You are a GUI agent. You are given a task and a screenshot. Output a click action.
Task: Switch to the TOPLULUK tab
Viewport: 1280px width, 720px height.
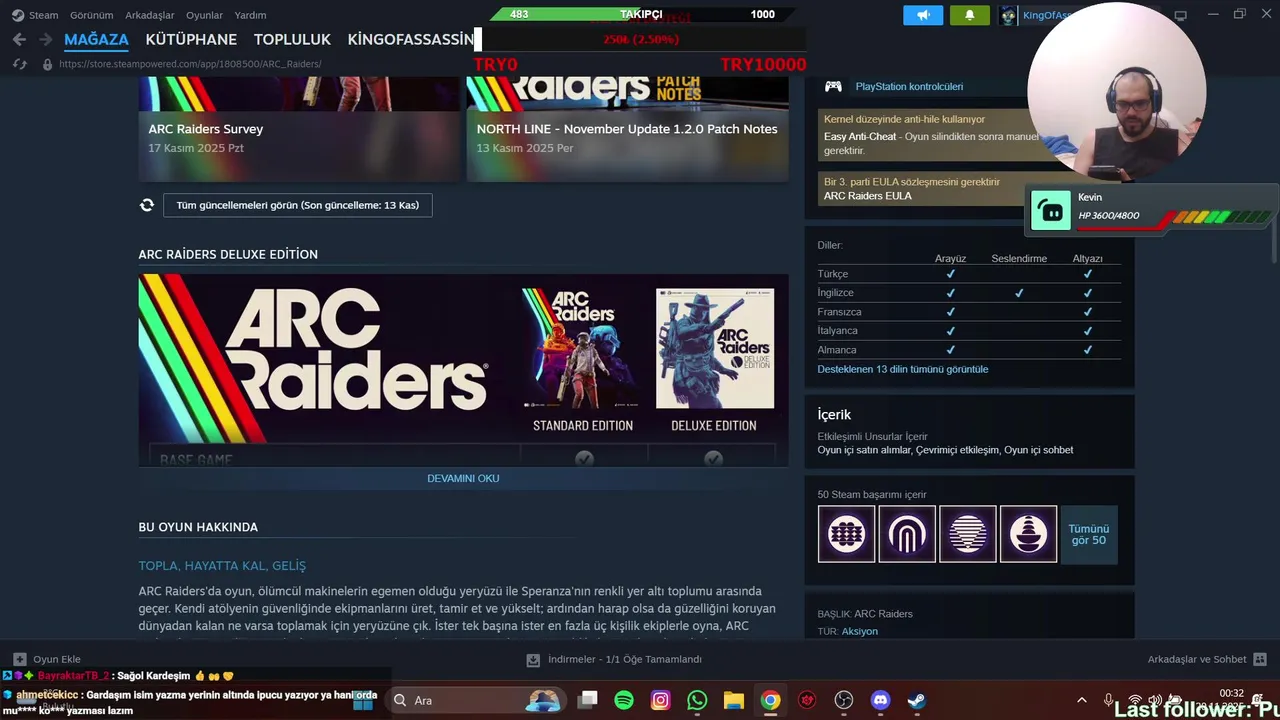(292, 39)
